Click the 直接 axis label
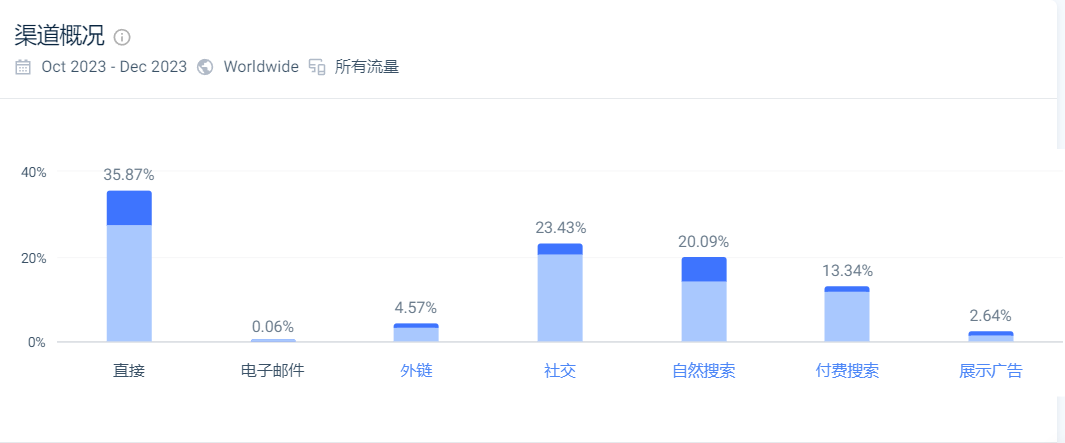The width and height of the screenshot is (1065, 443). [129, 371]
